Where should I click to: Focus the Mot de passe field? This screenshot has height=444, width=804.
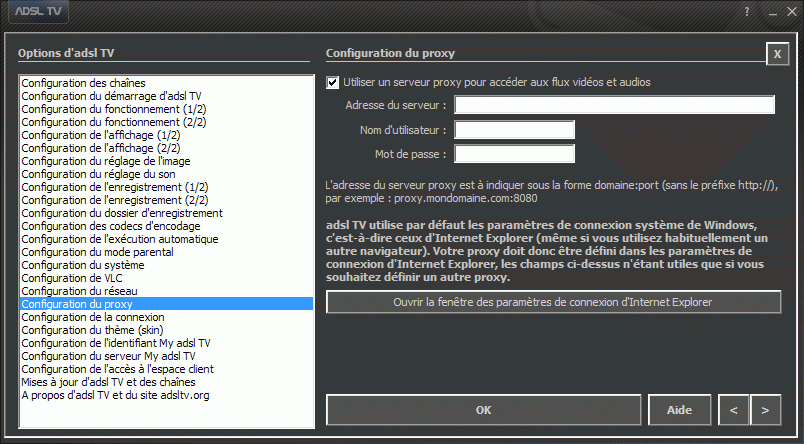point(514,154)
